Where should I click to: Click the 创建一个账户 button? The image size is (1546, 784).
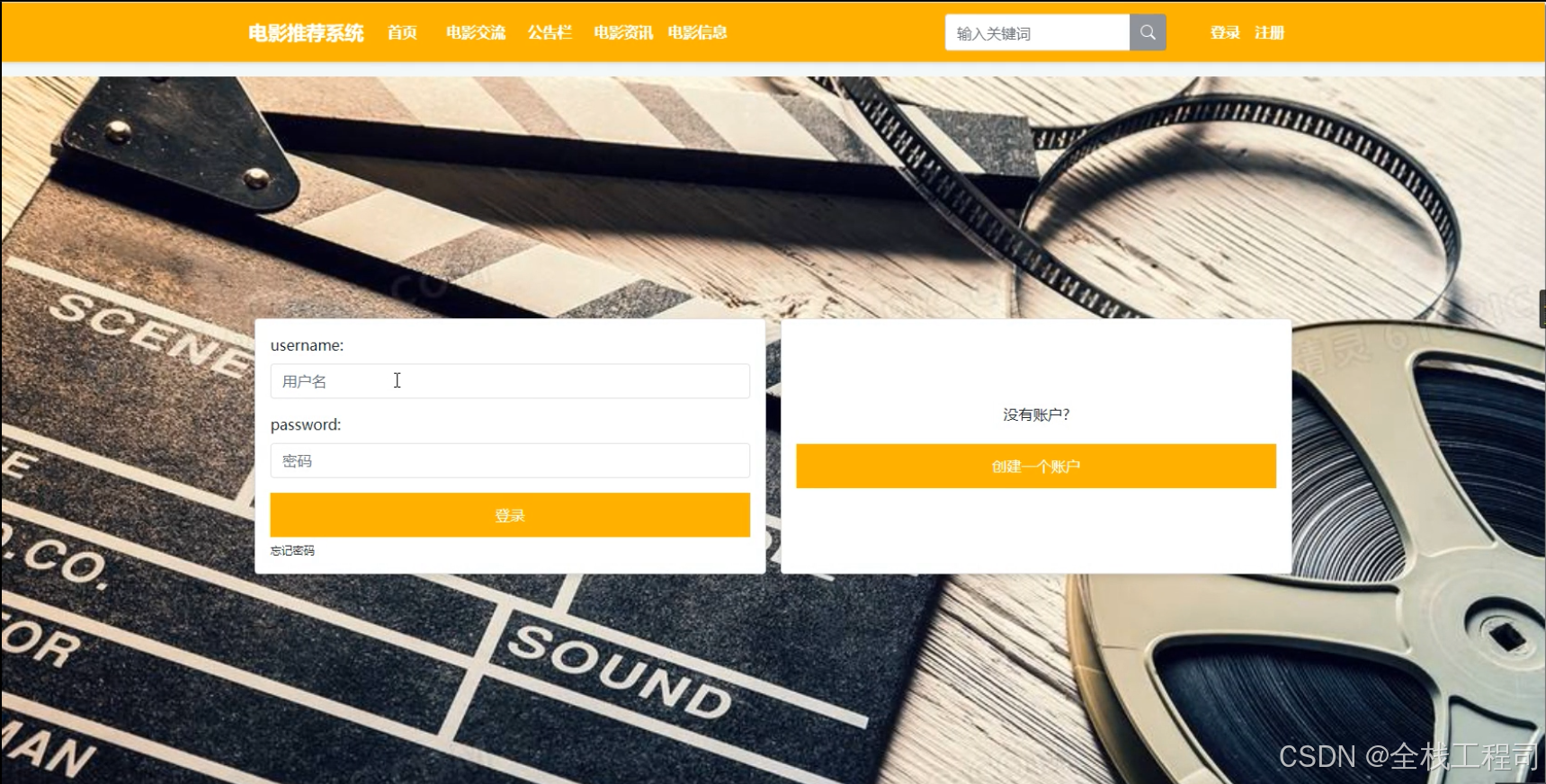pyautogui.click(x=1036, y=466)
